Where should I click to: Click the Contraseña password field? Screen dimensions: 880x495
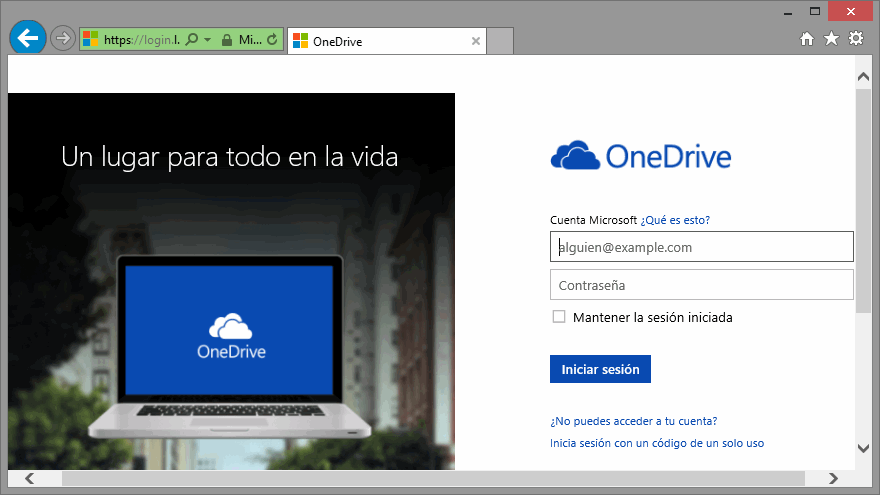point(701,285)
